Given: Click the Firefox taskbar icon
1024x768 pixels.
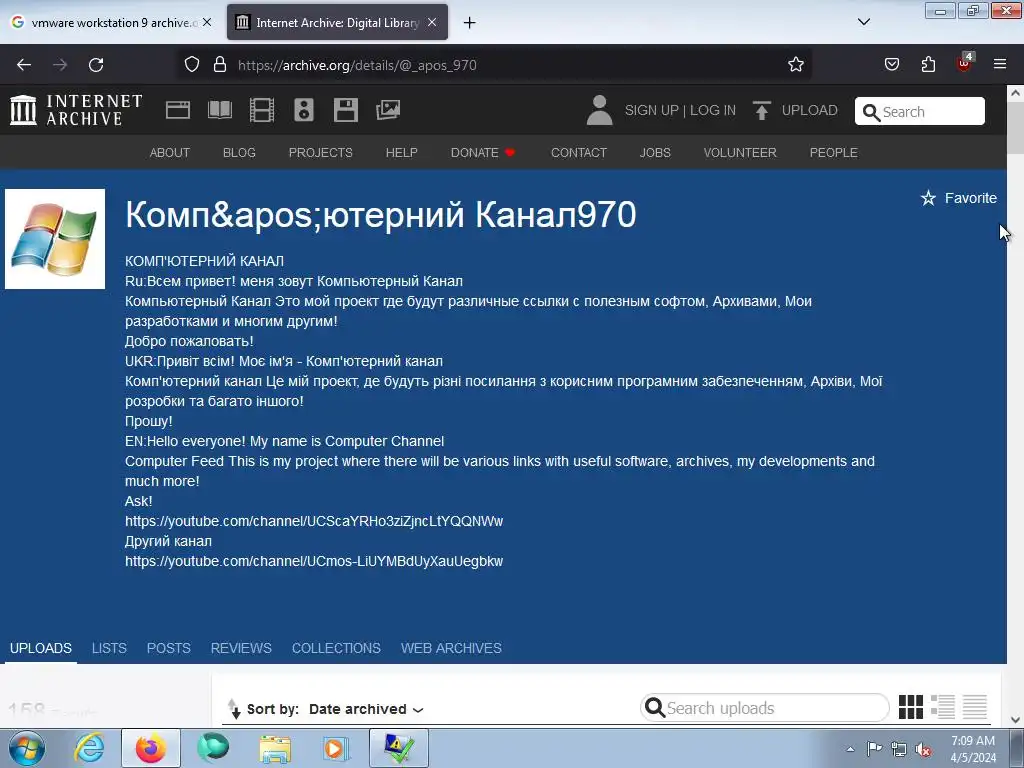Looking at the screenshot, I should (x=151, y=748).
